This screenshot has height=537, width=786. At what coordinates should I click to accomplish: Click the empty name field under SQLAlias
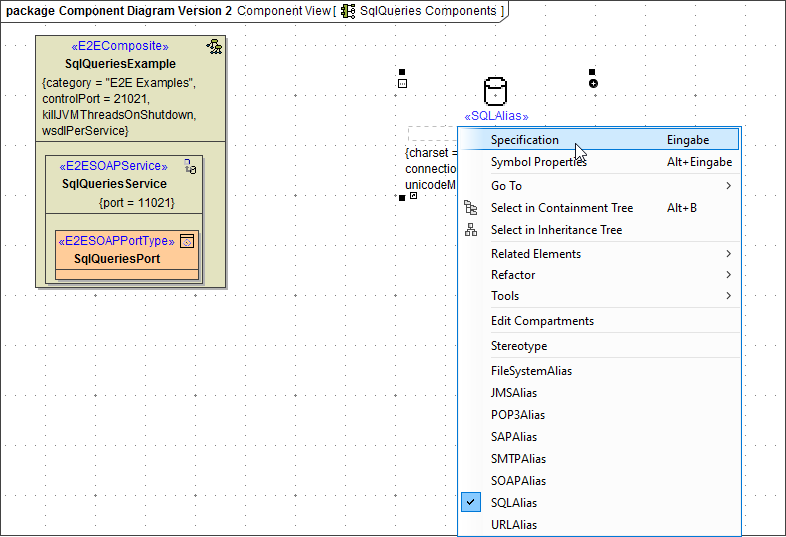point(432,134)
